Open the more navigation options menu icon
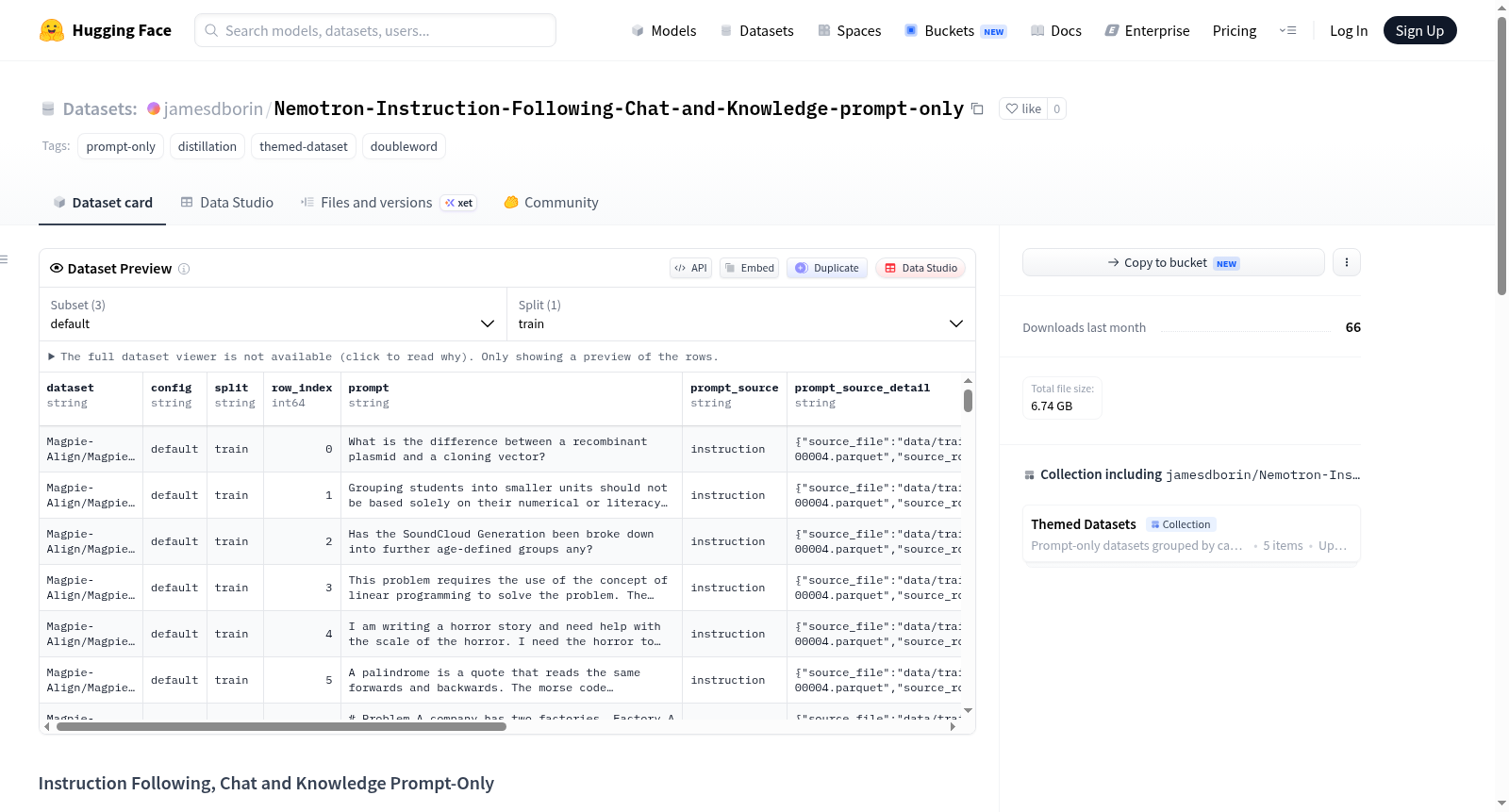The height and width of the screenshot is (812, 1509). (x=1287, y=30)
